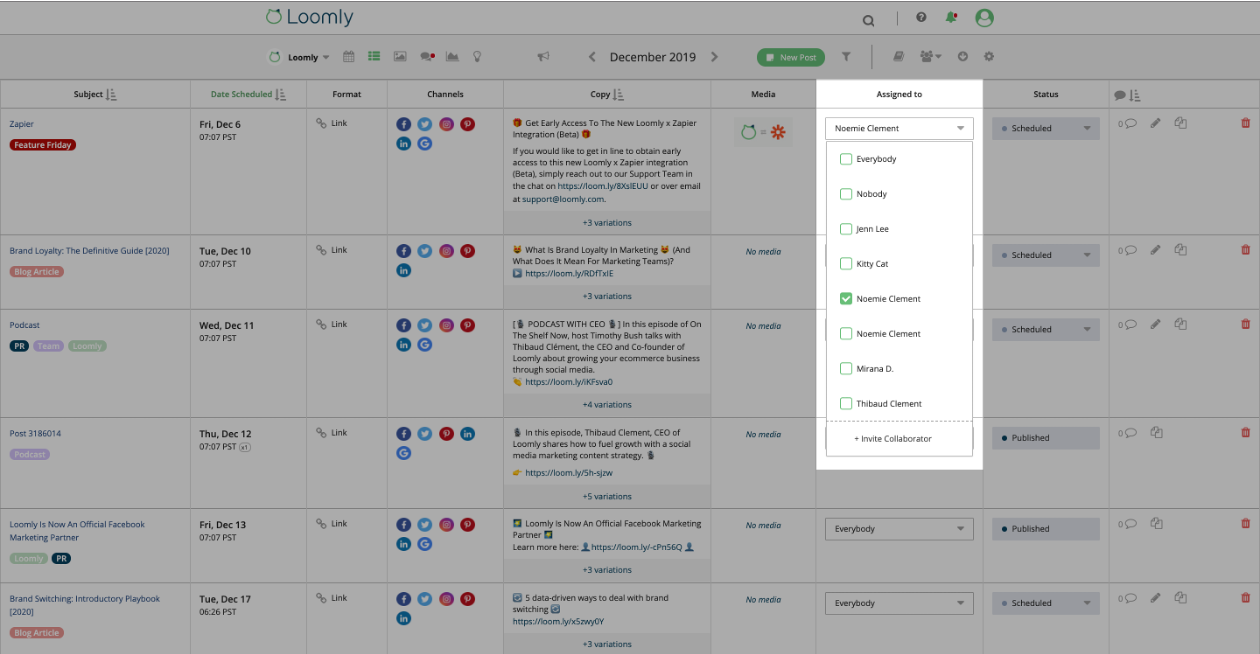1260x654 pixels.
Task: Open the team collaborators dropdown icon
Action: (931, 57)
